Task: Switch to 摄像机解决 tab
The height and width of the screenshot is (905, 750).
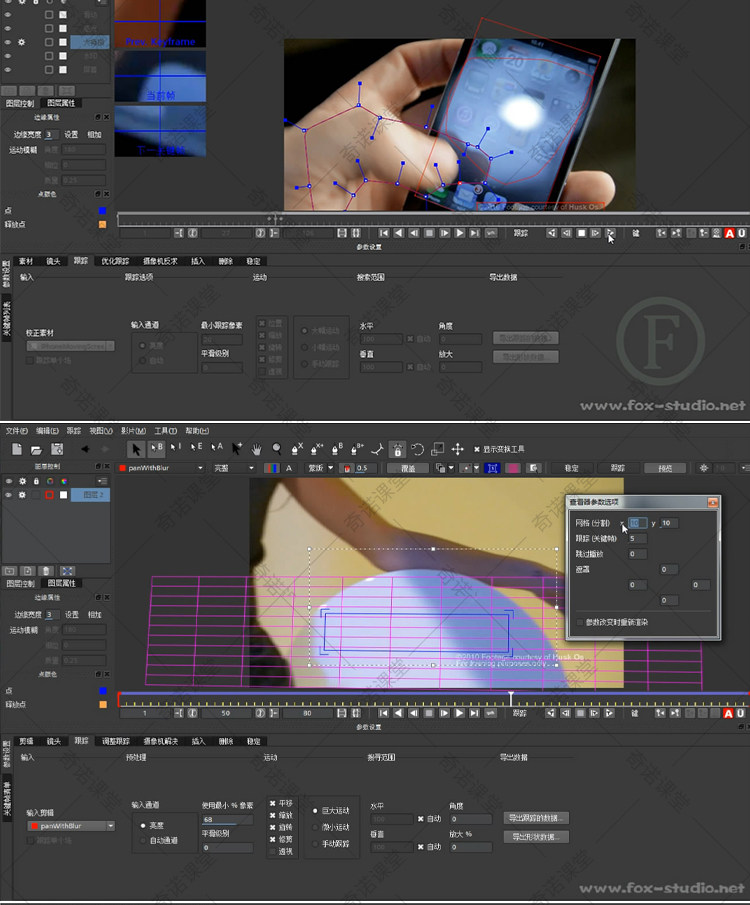Action: (161, 741)
